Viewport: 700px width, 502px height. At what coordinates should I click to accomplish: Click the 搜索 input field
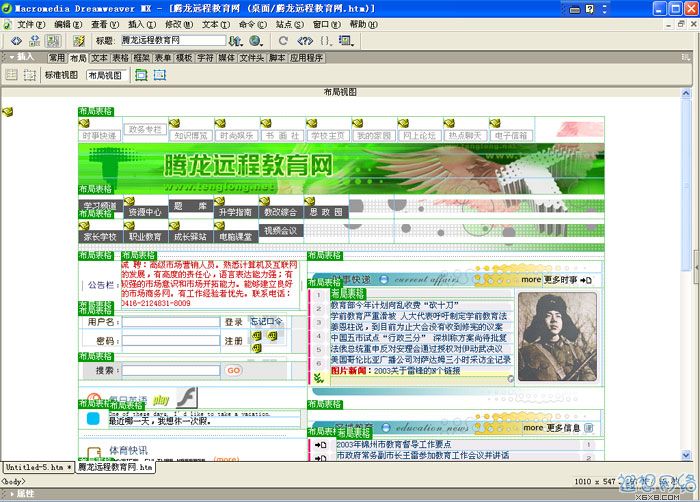pos(171,370)
